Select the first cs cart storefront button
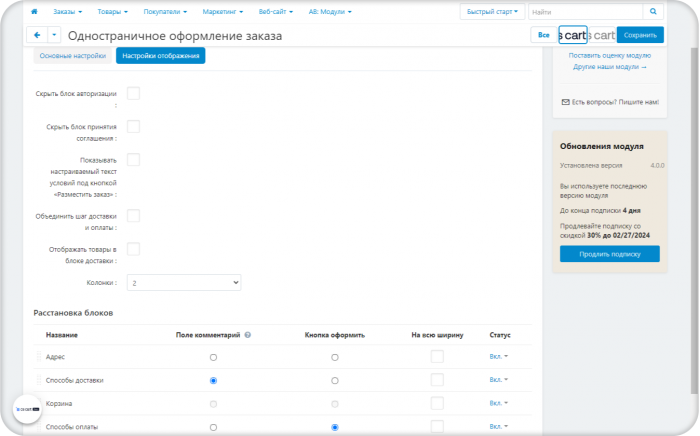 [x=573, y=35]
